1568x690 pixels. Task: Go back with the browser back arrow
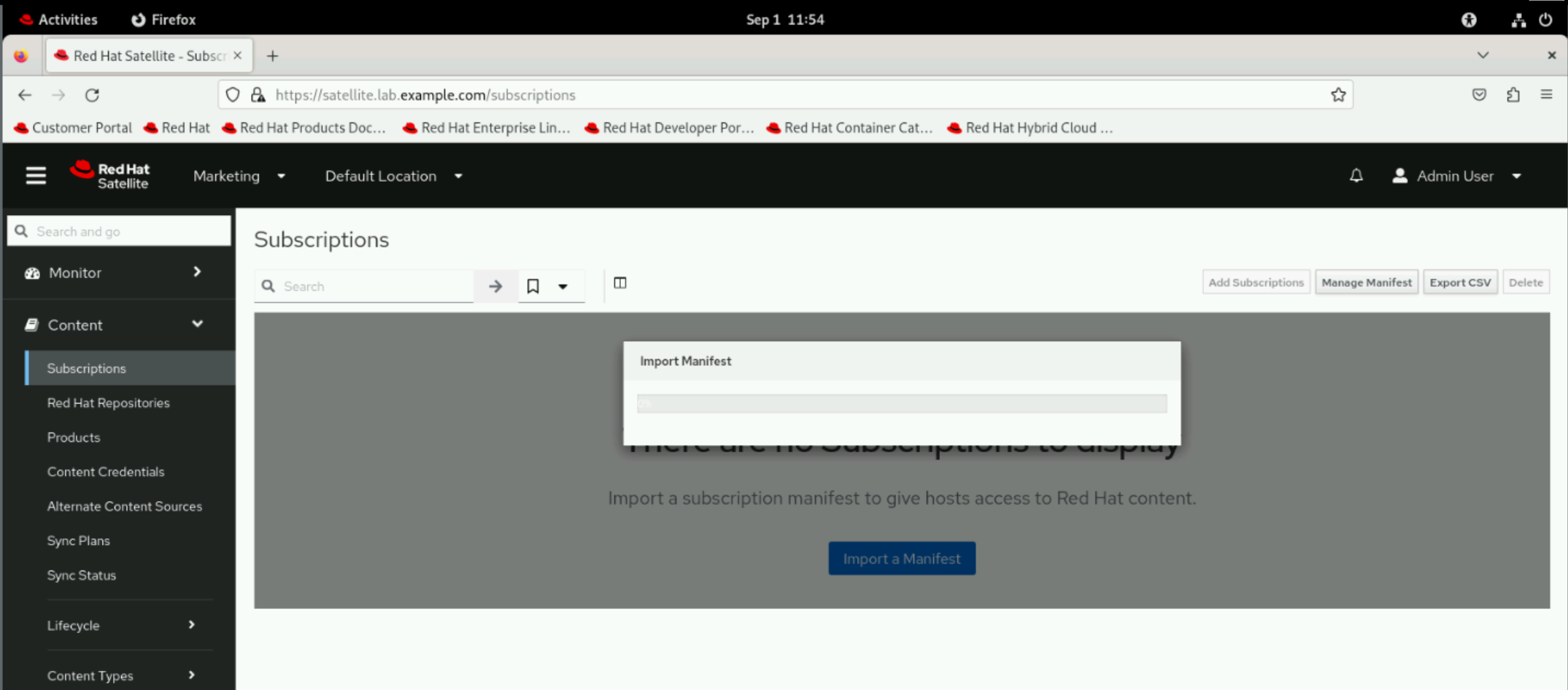(25, 95)
